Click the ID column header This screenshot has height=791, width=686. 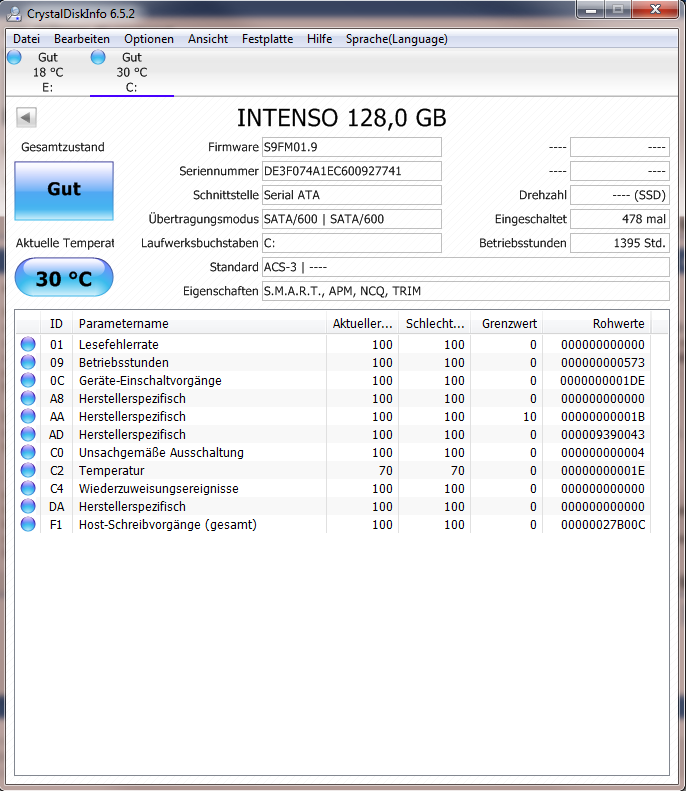coord(56,323)
